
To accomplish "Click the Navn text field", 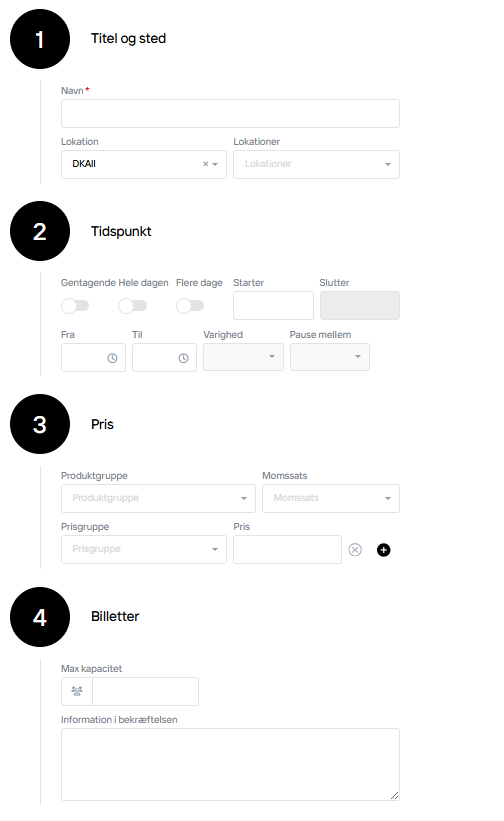I will pos(230,114).
